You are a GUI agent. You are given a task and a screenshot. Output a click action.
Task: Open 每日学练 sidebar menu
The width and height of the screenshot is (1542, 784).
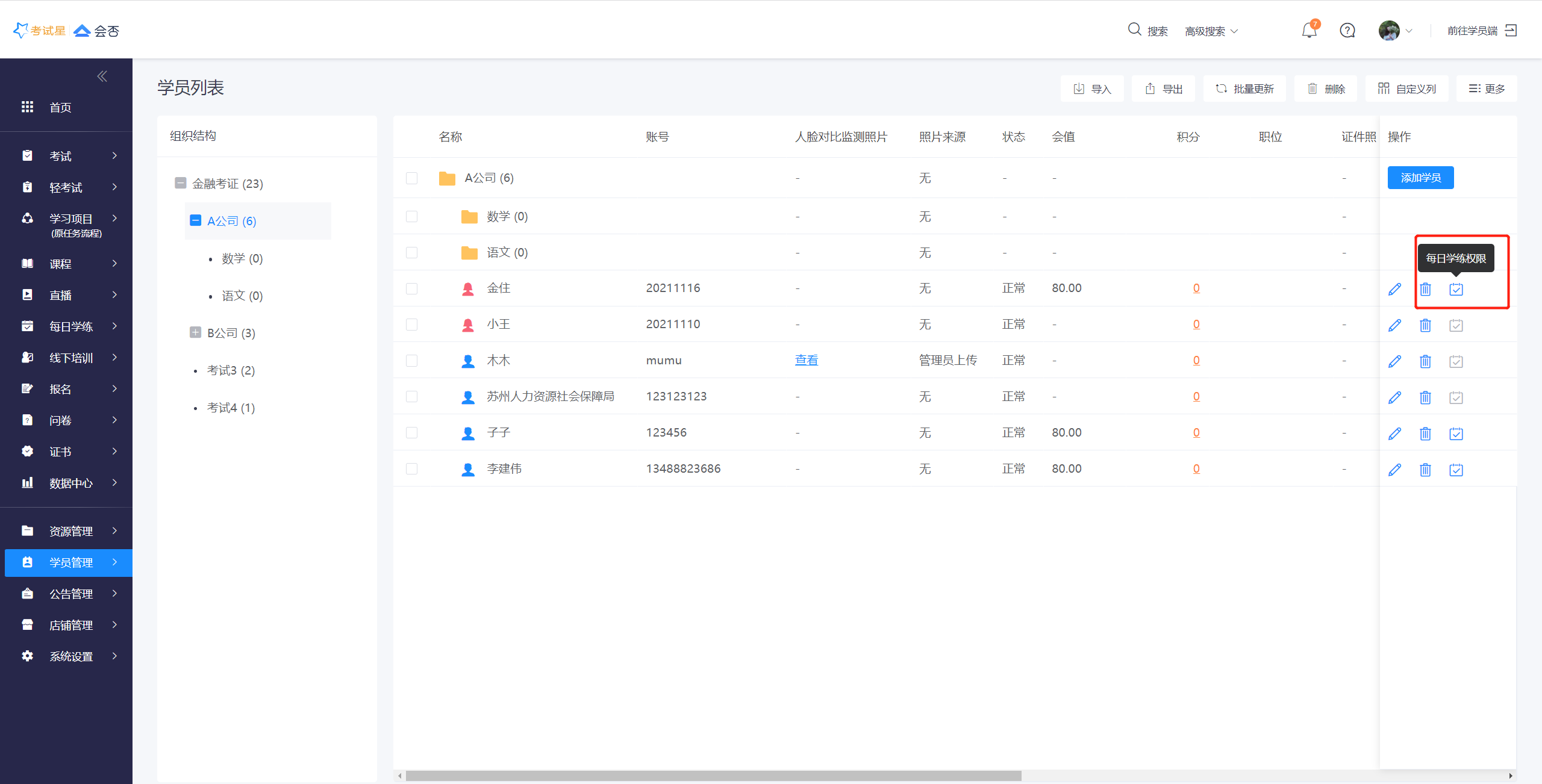[71, 326]
